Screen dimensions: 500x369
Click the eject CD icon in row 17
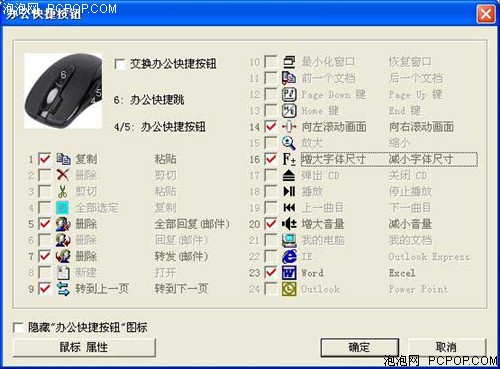(x=289, y=175)
